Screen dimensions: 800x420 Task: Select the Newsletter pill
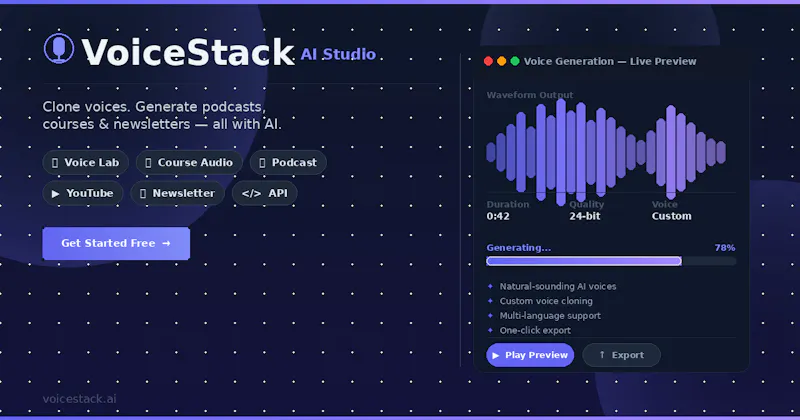click(x=178, y=193)
